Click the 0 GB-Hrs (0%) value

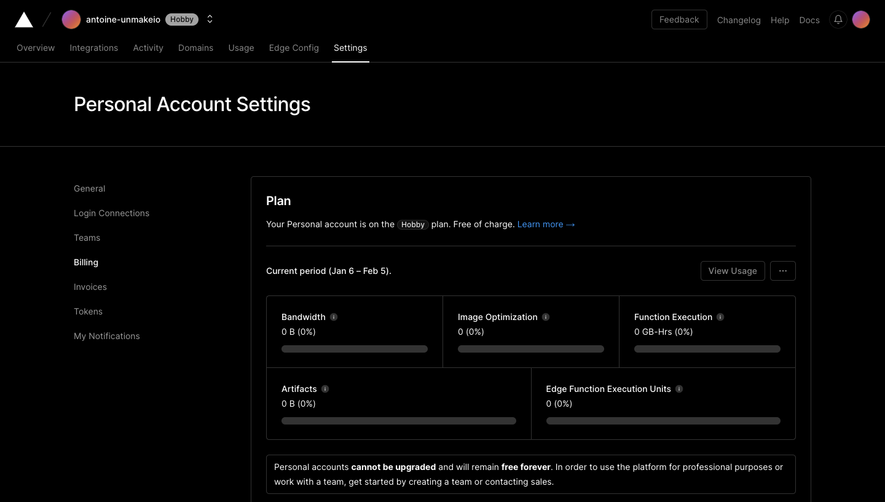(x=663, y=331)
